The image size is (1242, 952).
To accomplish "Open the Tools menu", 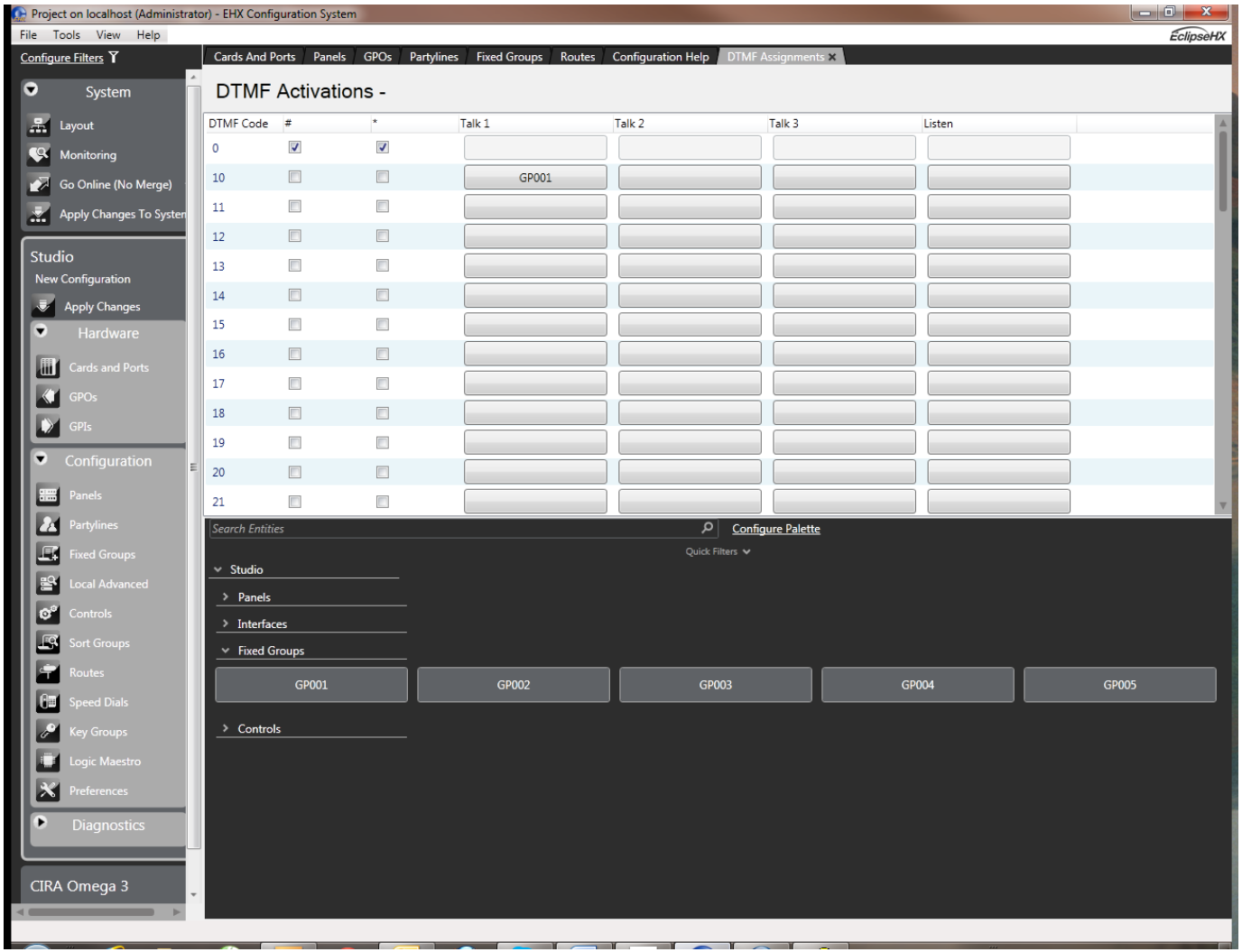I will tap(66, 35).
